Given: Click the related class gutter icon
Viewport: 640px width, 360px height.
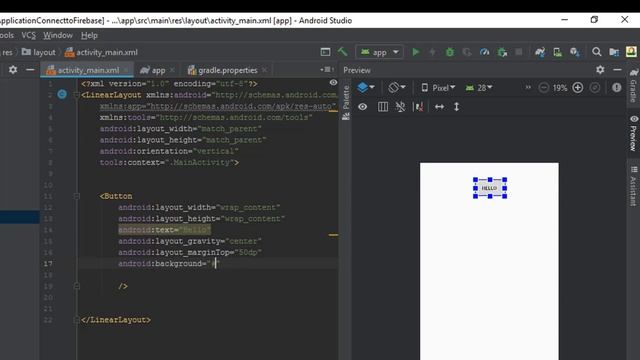Looking at the screenshot, I should tap(62, 94).
